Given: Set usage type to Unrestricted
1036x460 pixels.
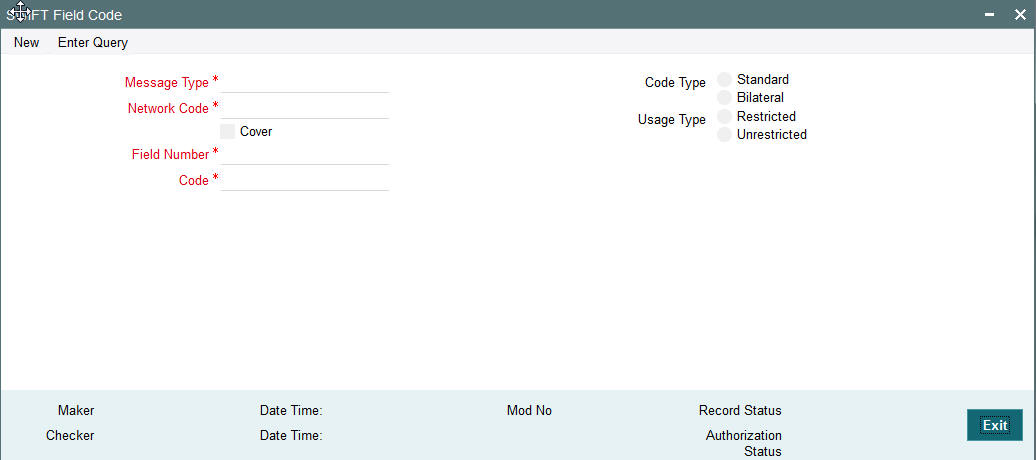Looking at the screenshot, I should [x=725, y=135].
